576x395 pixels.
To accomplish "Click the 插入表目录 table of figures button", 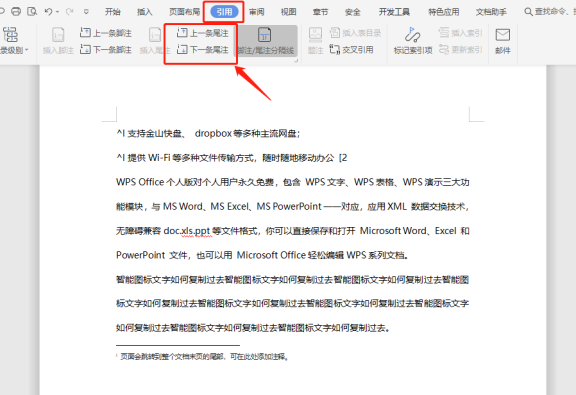I will [x=355, y=33].
